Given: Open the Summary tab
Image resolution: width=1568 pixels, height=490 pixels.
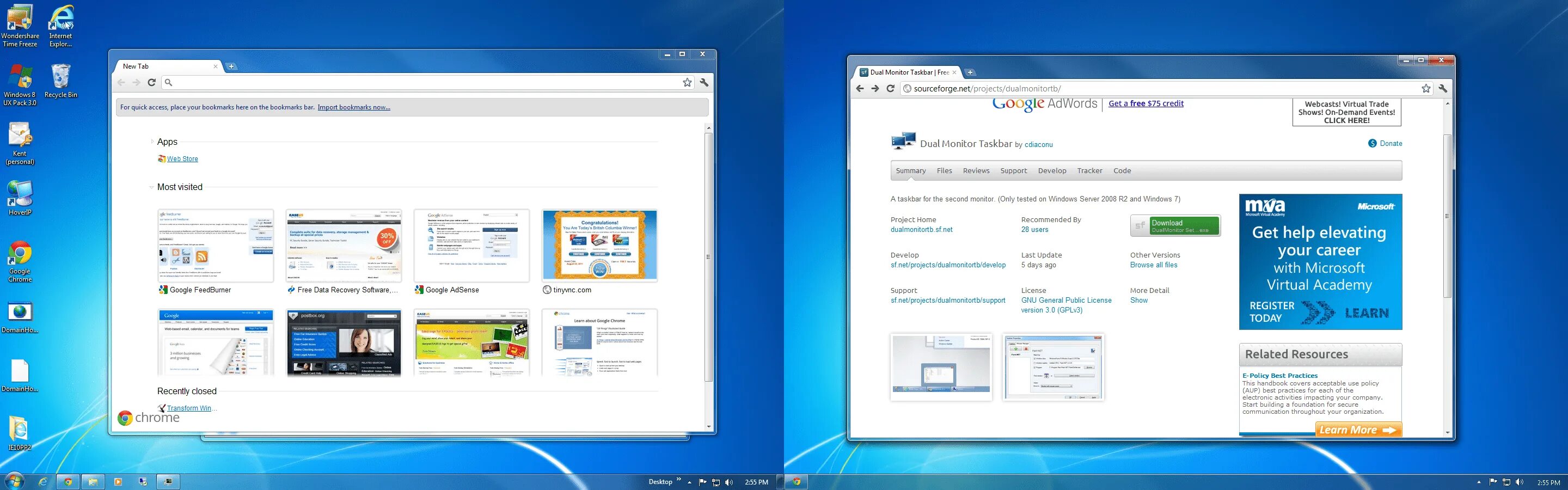Looking at the screenshot, I should pos(911,171).
